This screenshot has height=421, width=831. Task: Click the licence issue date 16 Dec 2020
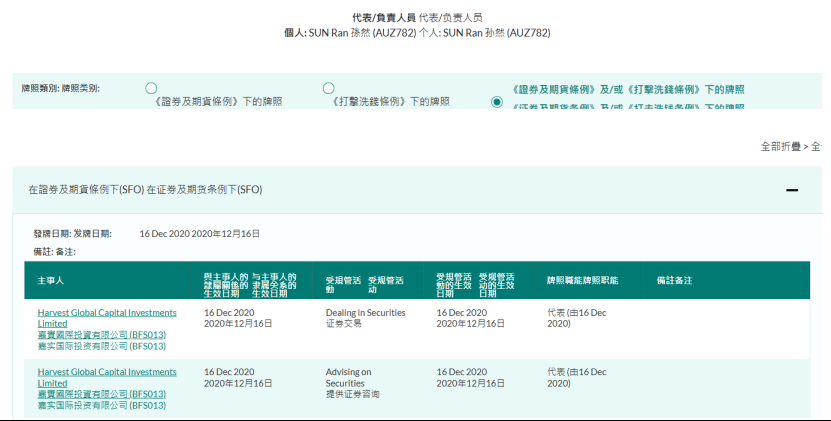(164, 234)
